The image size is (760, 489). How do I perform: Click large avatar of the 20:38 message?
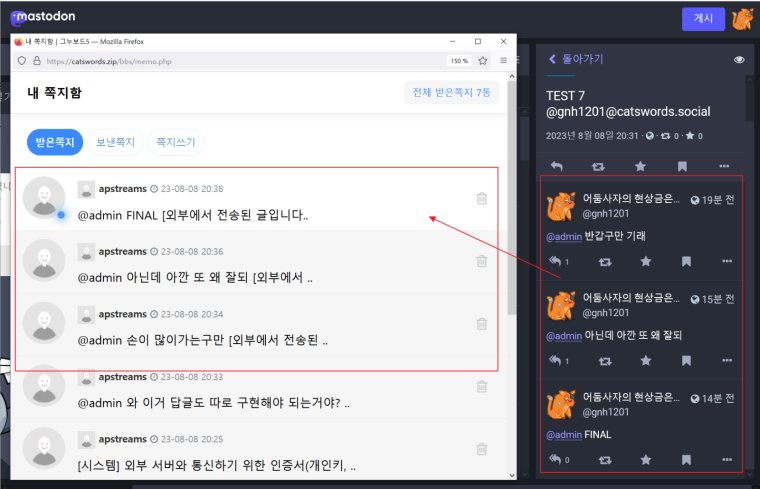click(x=44, y=197)
